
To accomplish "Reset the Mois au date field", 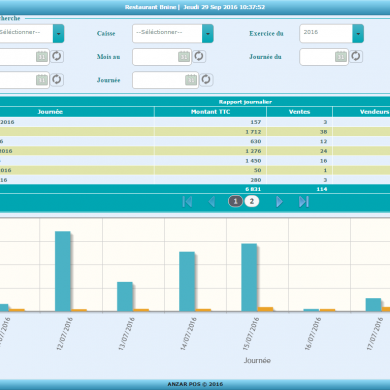I will click(x=199, y=56).
